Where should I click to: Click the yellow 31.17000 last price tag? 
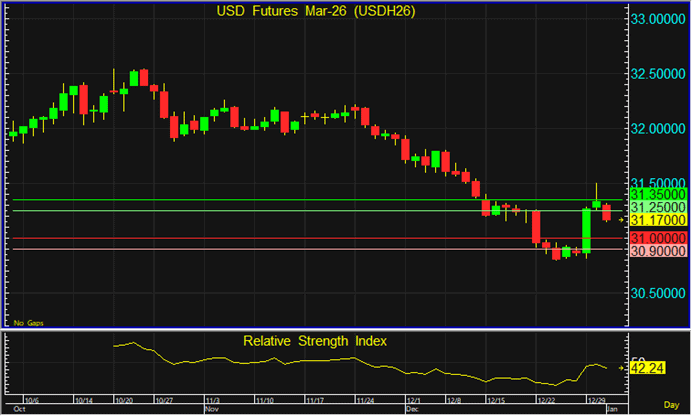(x=656, y=219)
